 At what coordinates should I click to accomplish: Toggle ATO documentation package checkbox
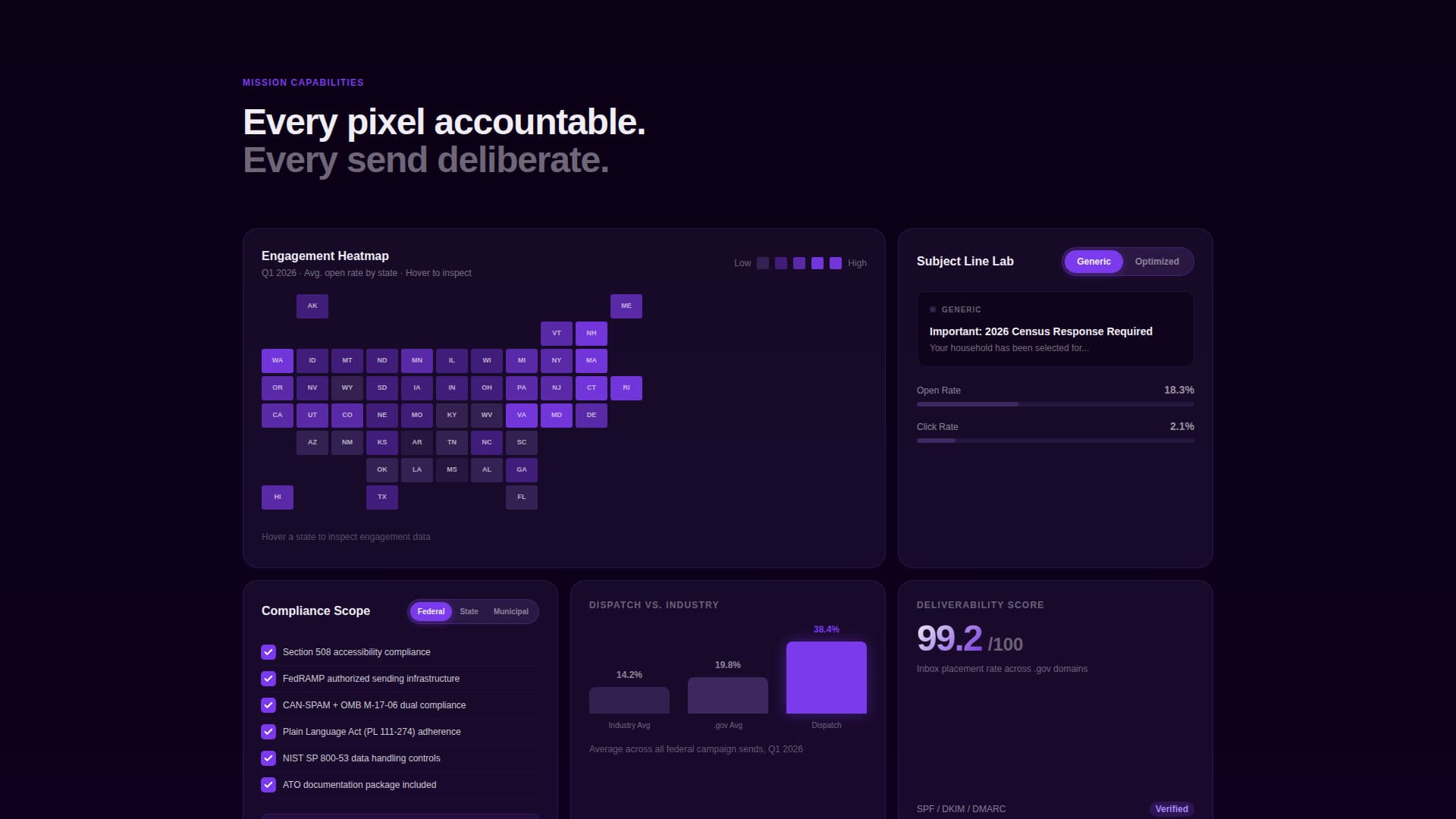pyautogui.click(x=268, y=785)
